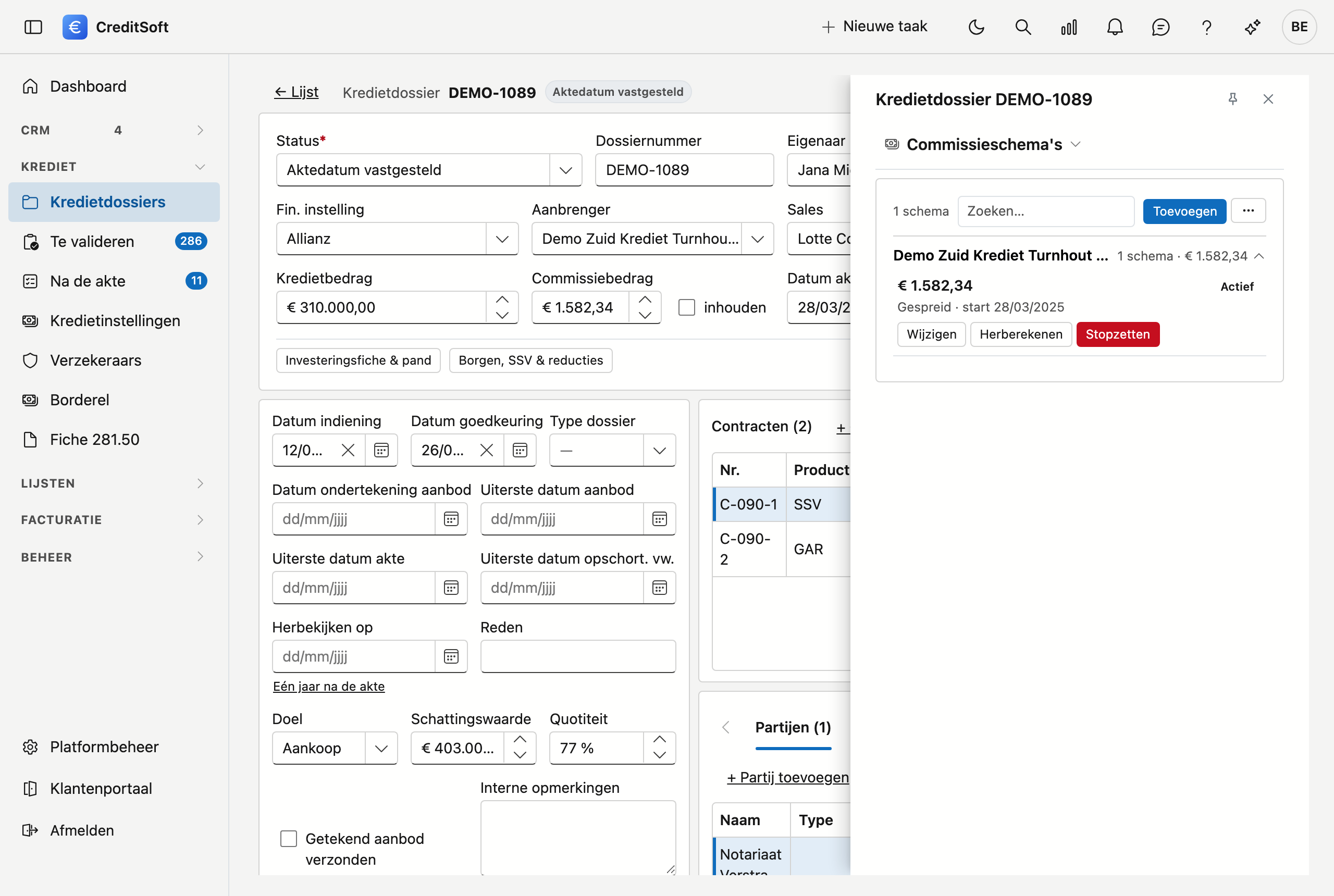
Task: Decrease the Quotiteit stepper down arrow
Action: [x=660, y=755]
